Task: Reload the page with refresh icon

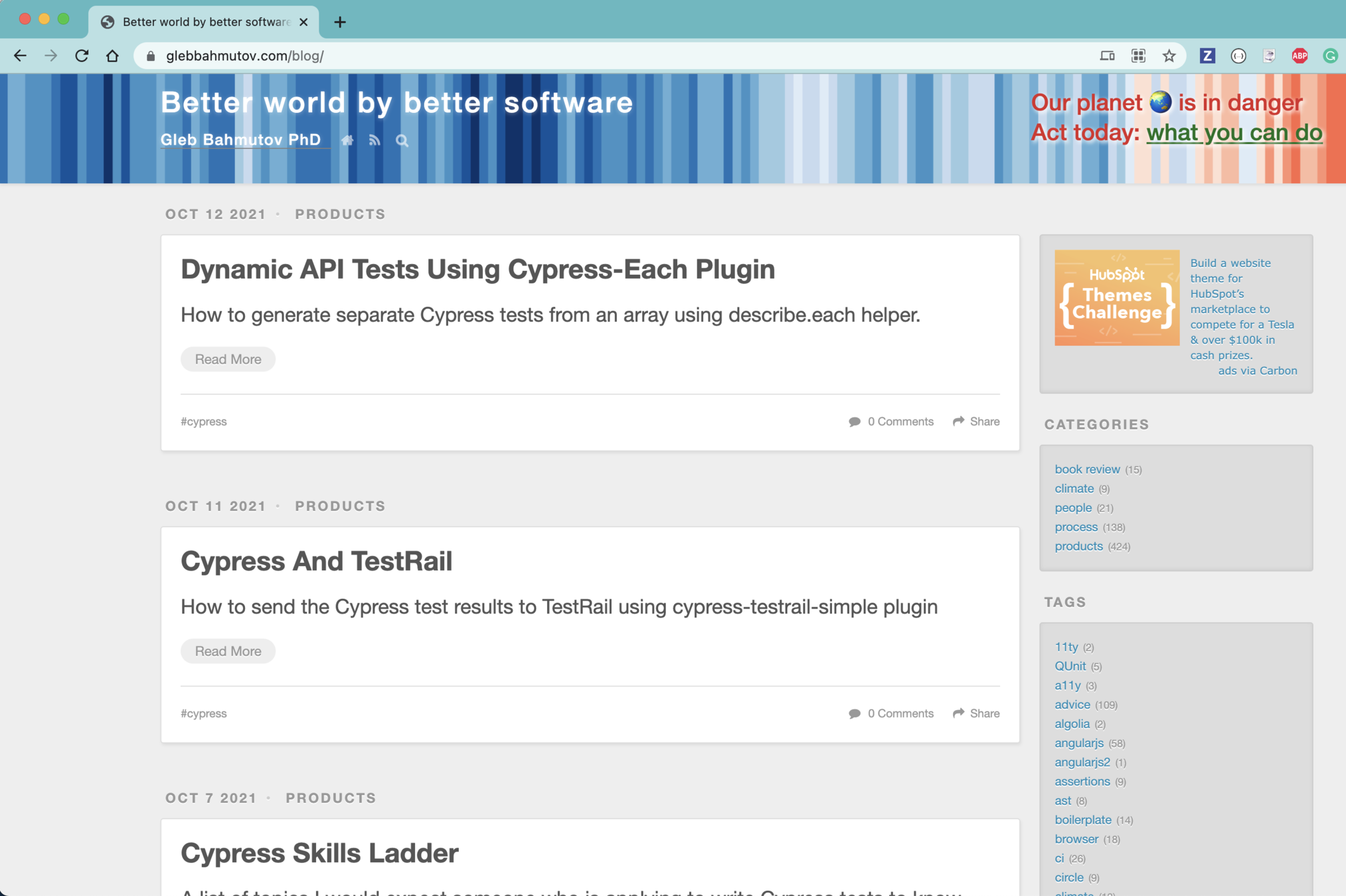Action: tap(82, 56)
